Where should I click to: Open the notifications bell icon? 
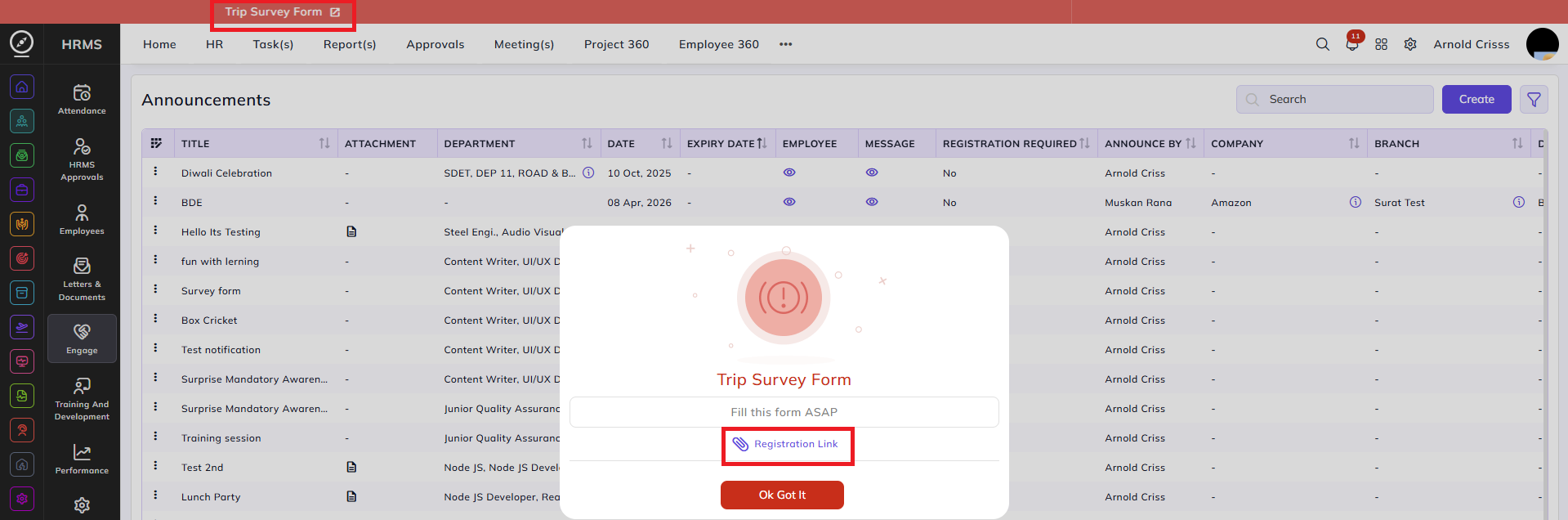click(1352, 44)
